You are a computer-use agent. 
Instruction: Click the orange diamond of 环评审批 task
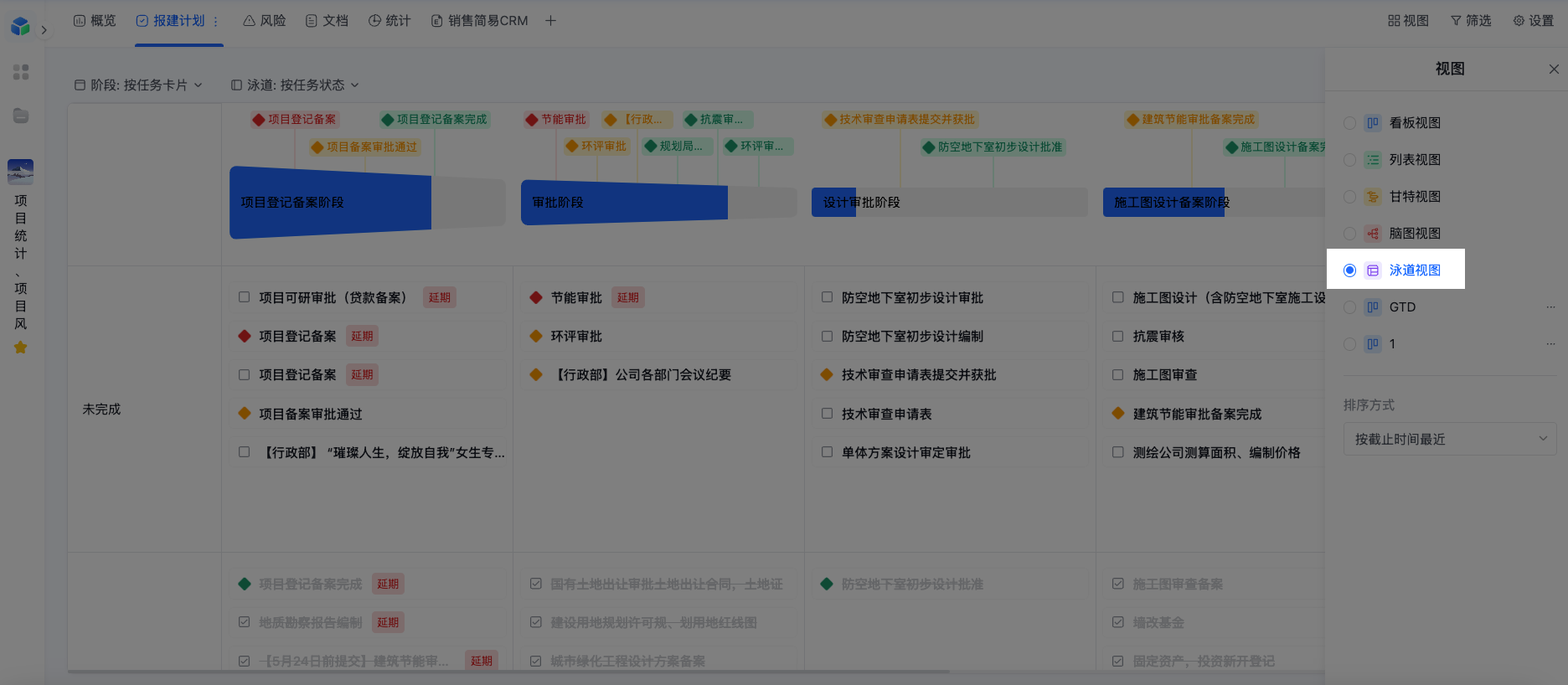point(536,336)
